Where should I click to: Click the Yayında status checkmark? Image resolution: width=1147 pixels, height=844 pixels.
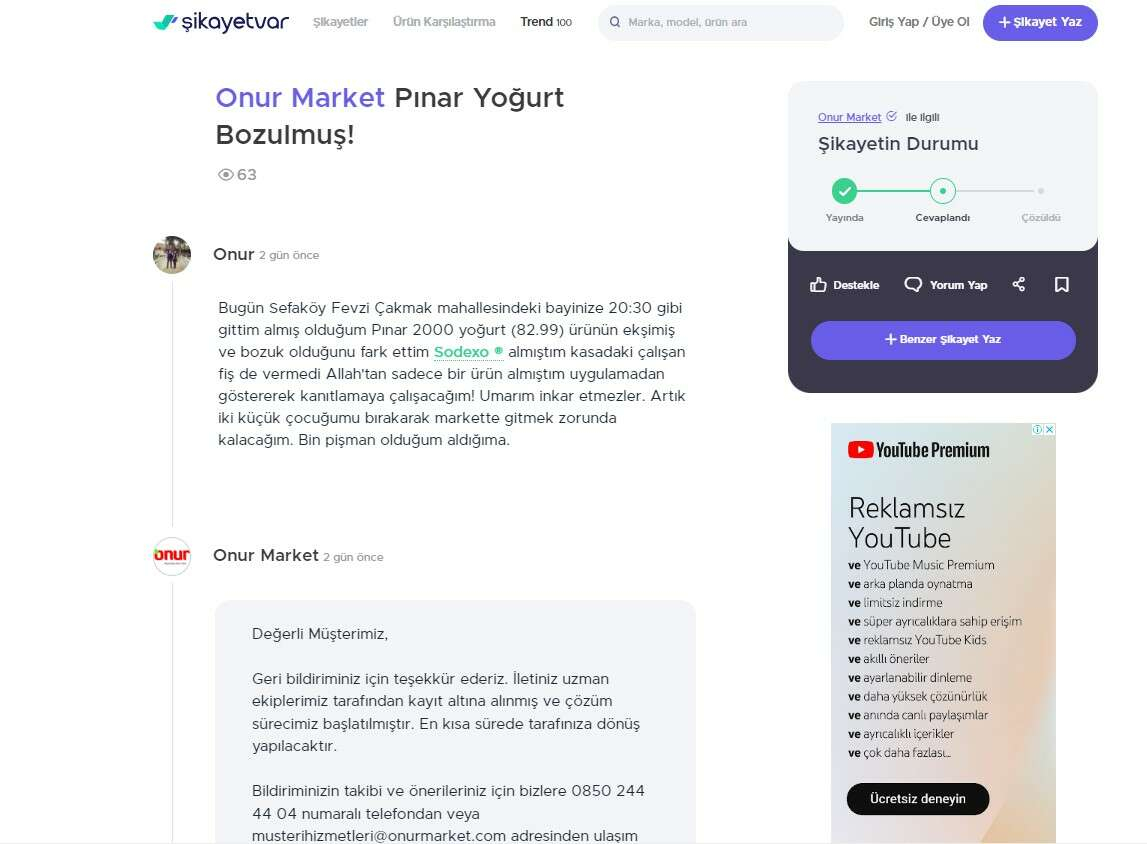(844, 191)
